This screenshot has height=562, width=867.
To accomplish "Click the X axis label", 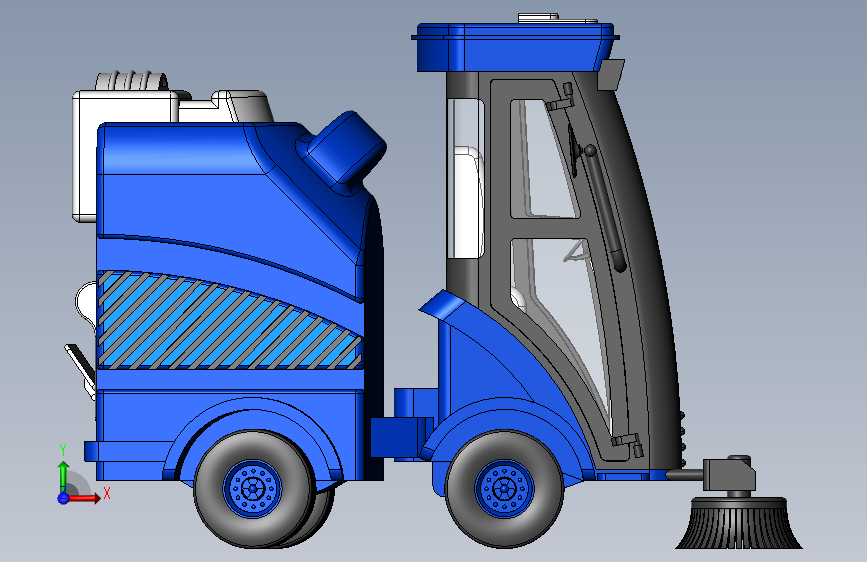I will [x=107, y=493].
